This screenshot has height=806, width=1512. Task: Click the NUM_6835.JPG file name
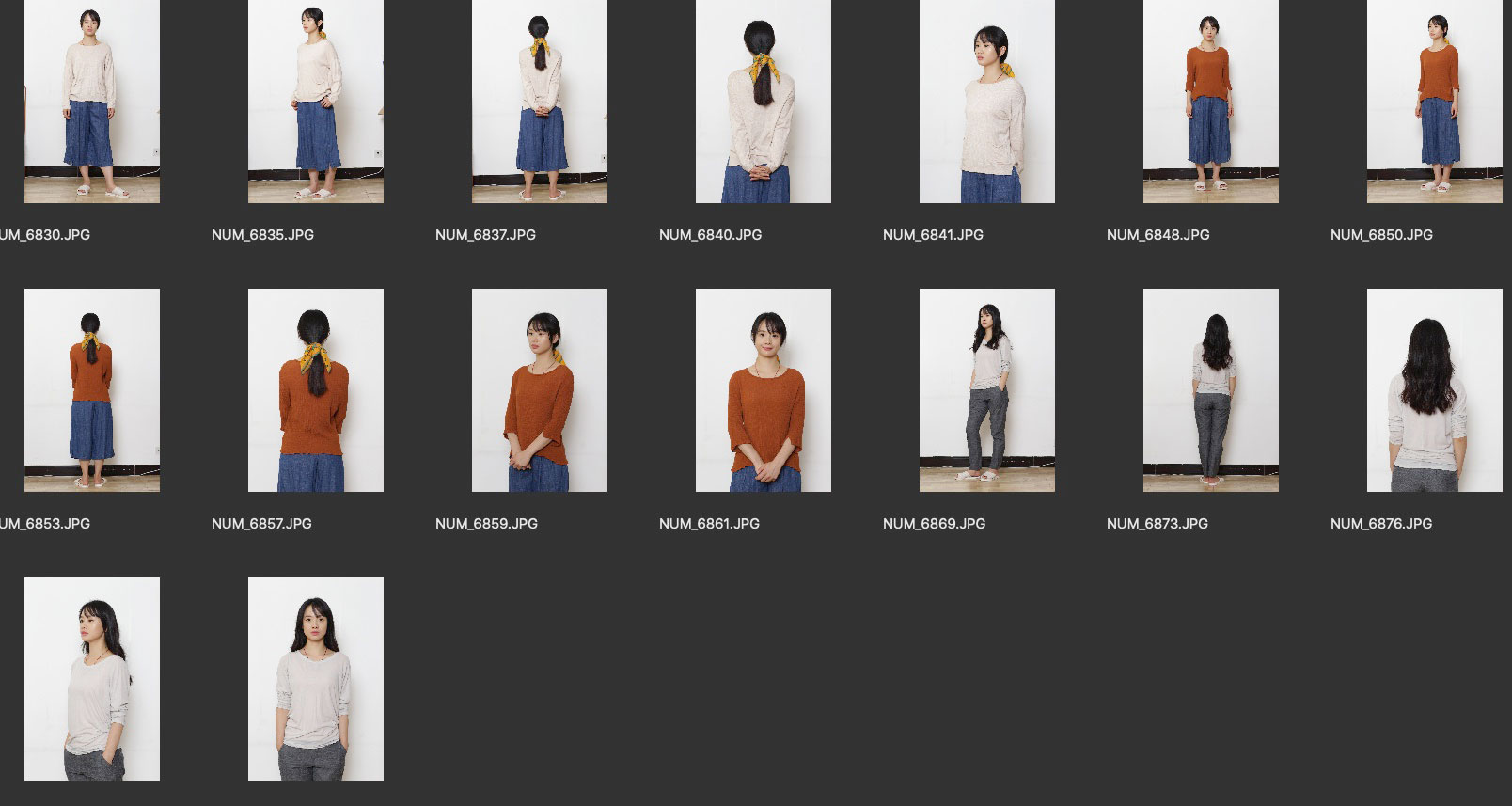262,235
